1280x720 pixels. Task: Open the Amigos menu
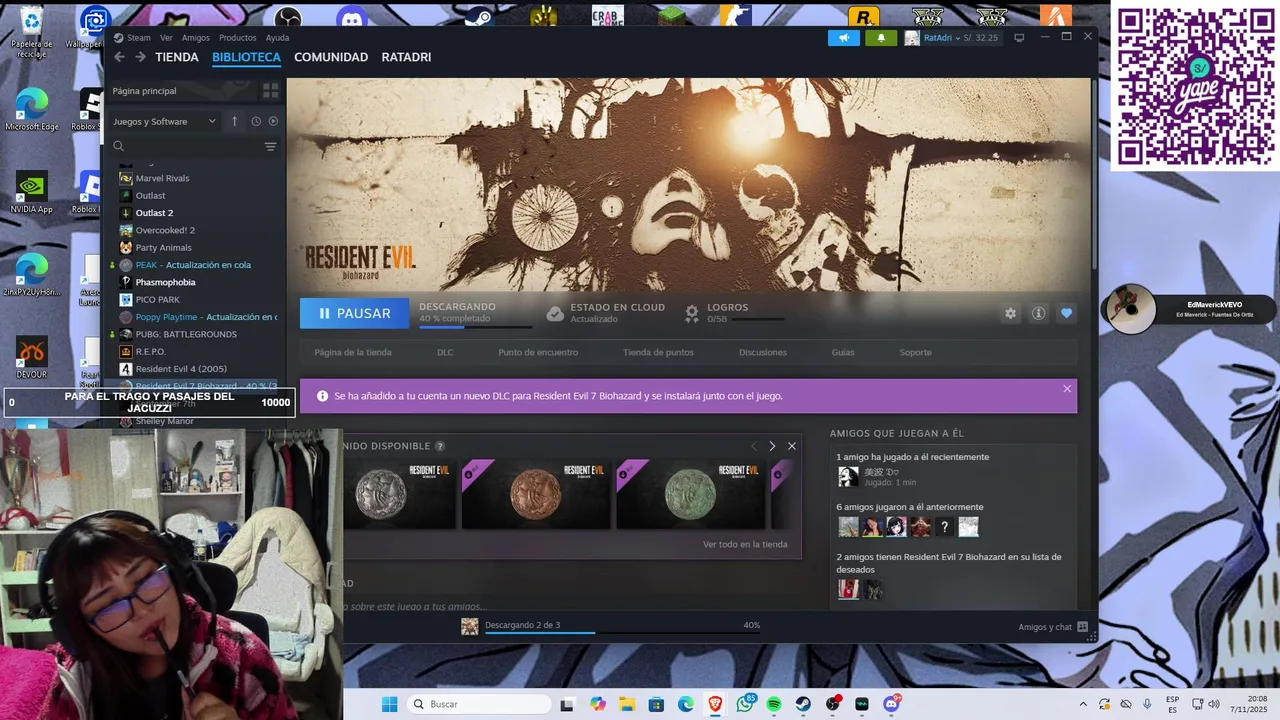[x=196, y=38]
